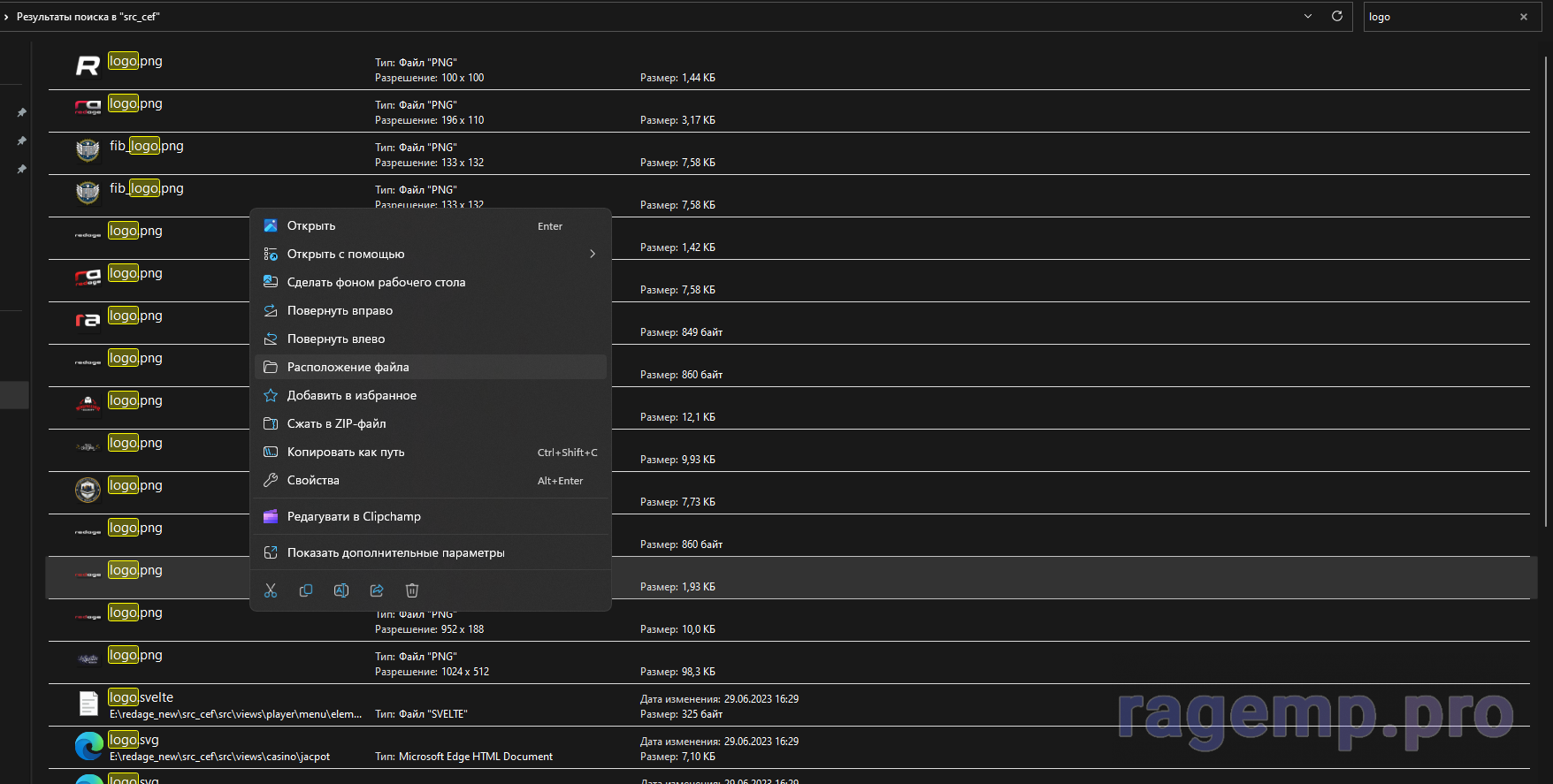Select 'Показать дополнительные параметры' option
Image resolution: width=1553 pixels, height=784 pixels.
tap(395, 553)
